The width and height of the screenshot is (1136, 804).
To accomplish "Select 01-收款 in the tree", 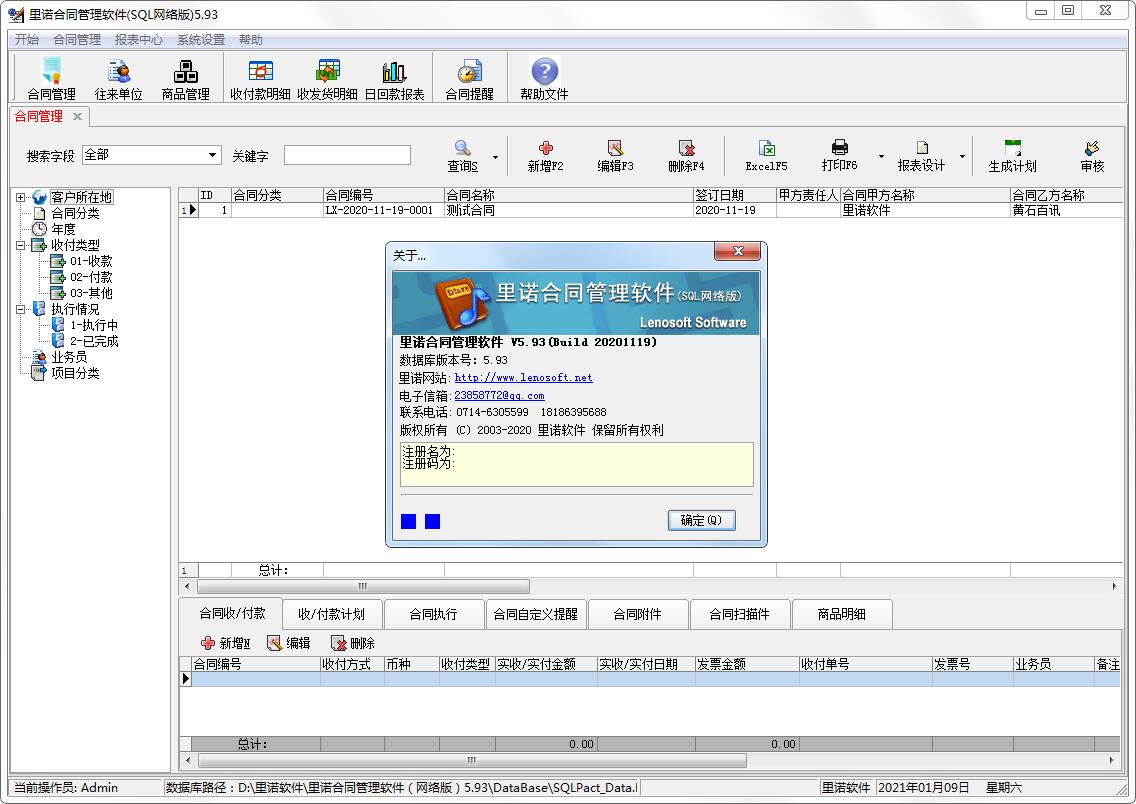I will tap(91, 261).
